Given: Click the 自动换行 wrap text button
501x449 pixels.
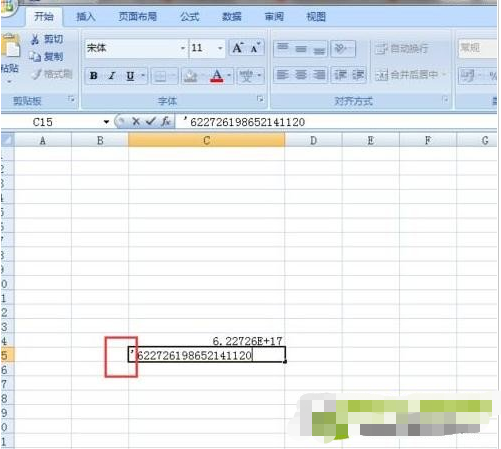Looking at the screenshot, I should (x=402, y=49).
